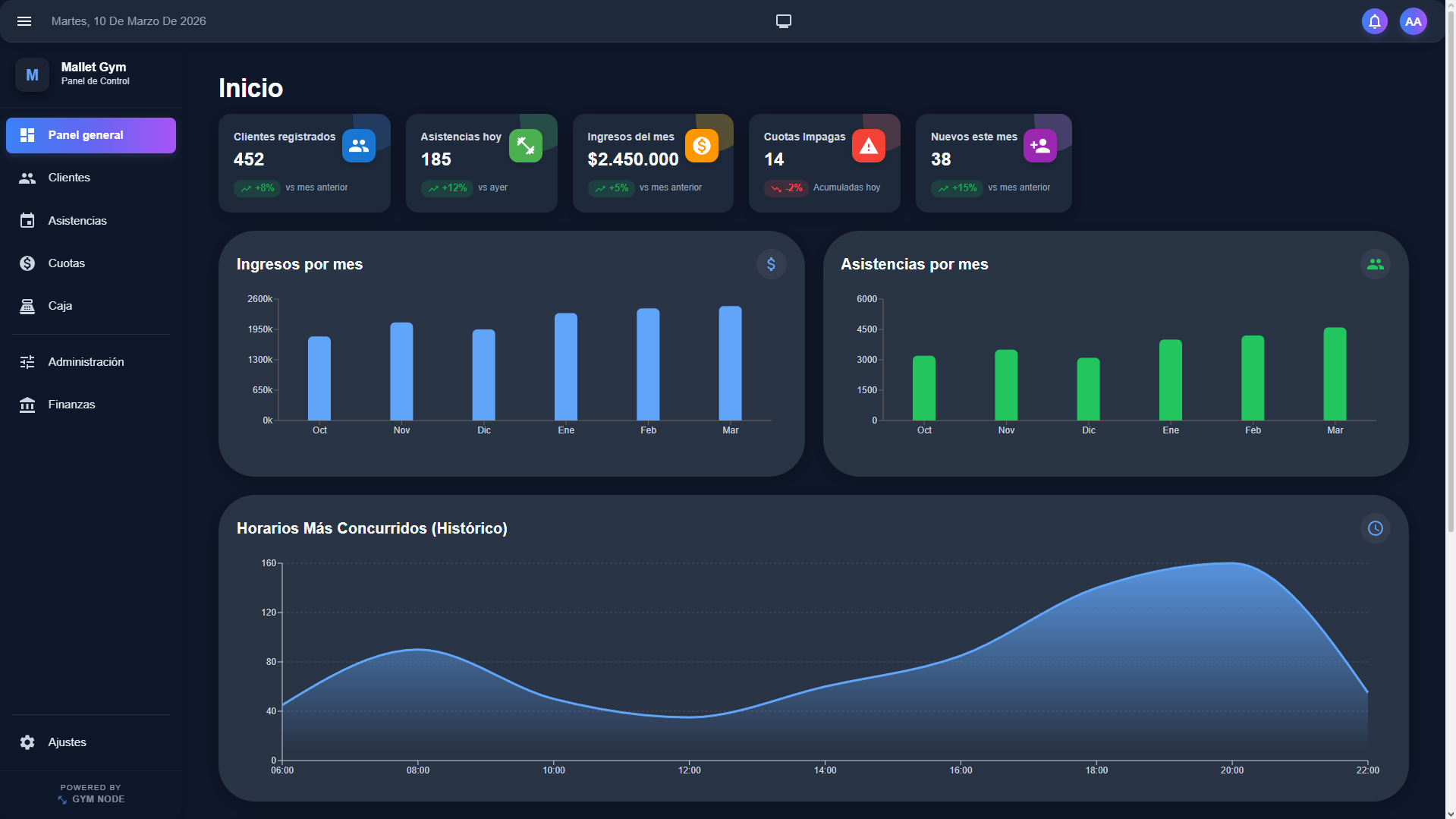Screen dimensions: 1456x819
Task: Click the dollar icon in Ingresos por mes
Action: 771,264
